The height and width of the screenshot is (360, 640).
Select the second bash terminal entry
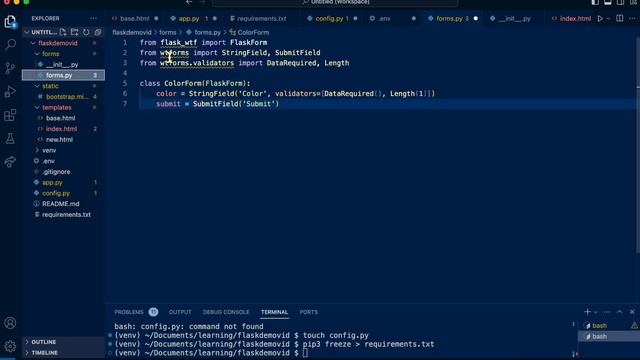pyautogui.click(x=608, y=336)
